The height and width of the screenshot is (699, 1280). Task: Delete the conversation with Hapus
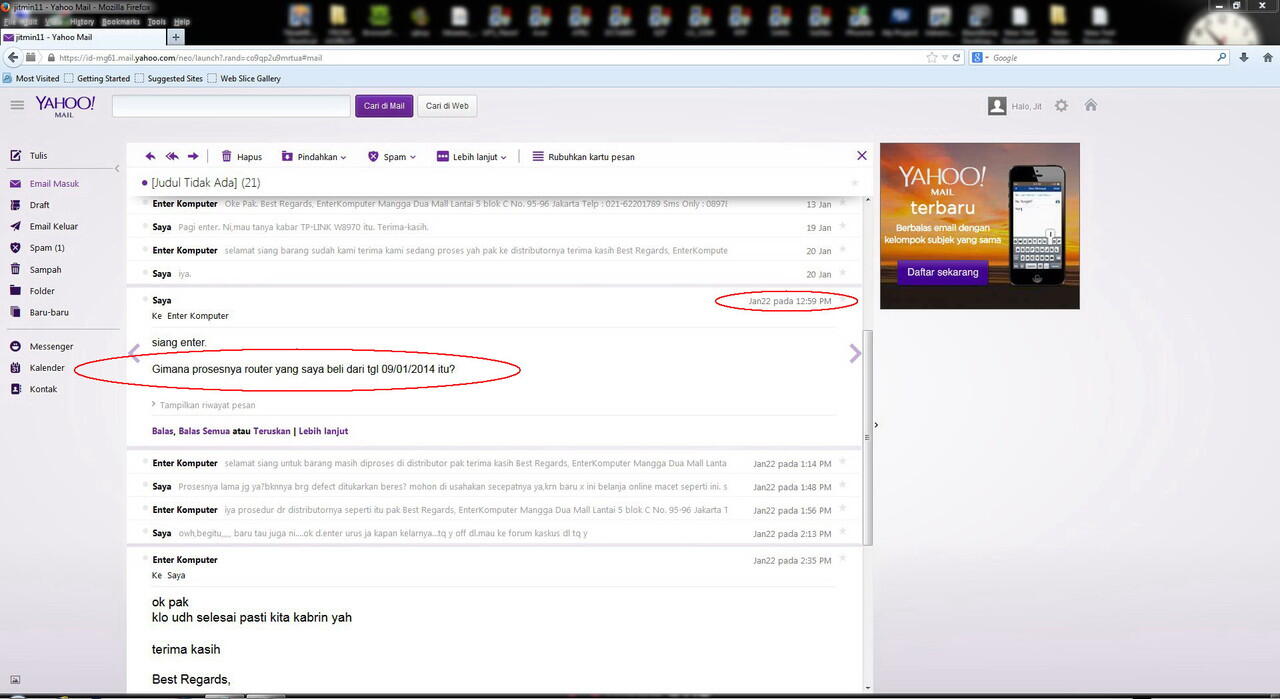point(241,156)
